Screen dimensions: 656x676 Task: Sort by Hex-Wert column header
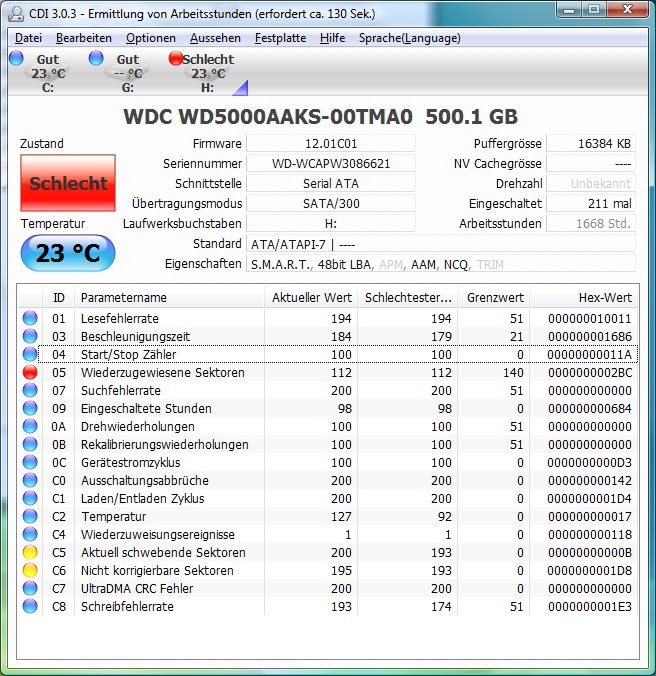(x=583, y=297)
